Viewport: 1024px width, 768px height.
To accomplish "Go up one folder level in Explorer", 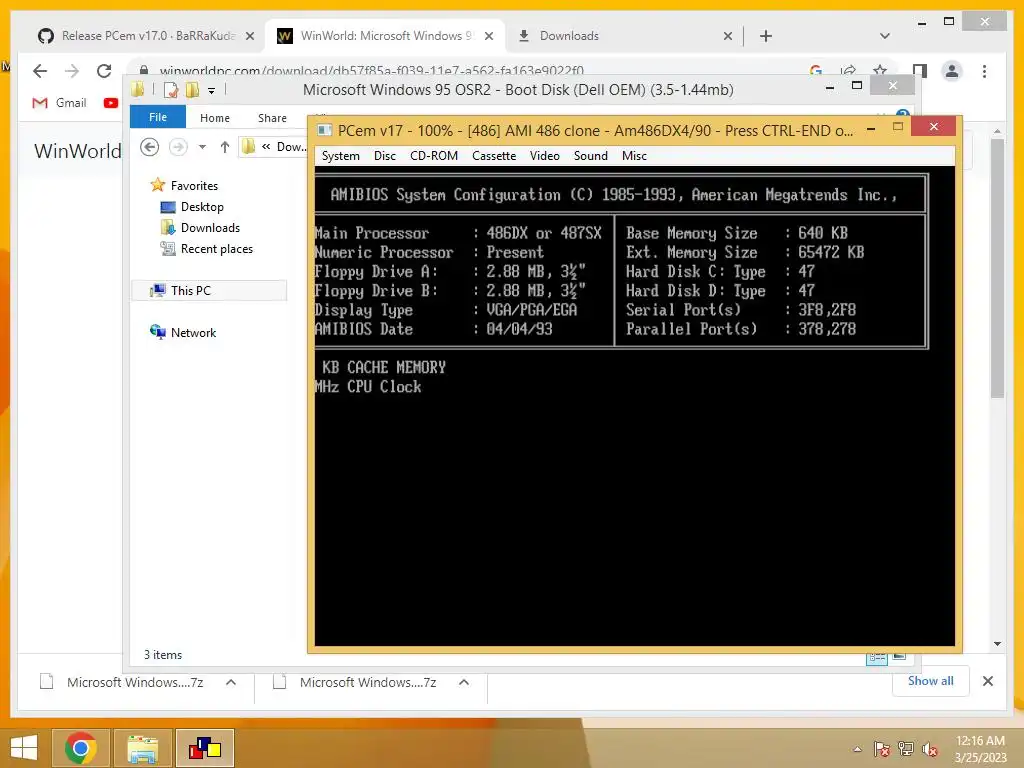I will tap(225, 147).
